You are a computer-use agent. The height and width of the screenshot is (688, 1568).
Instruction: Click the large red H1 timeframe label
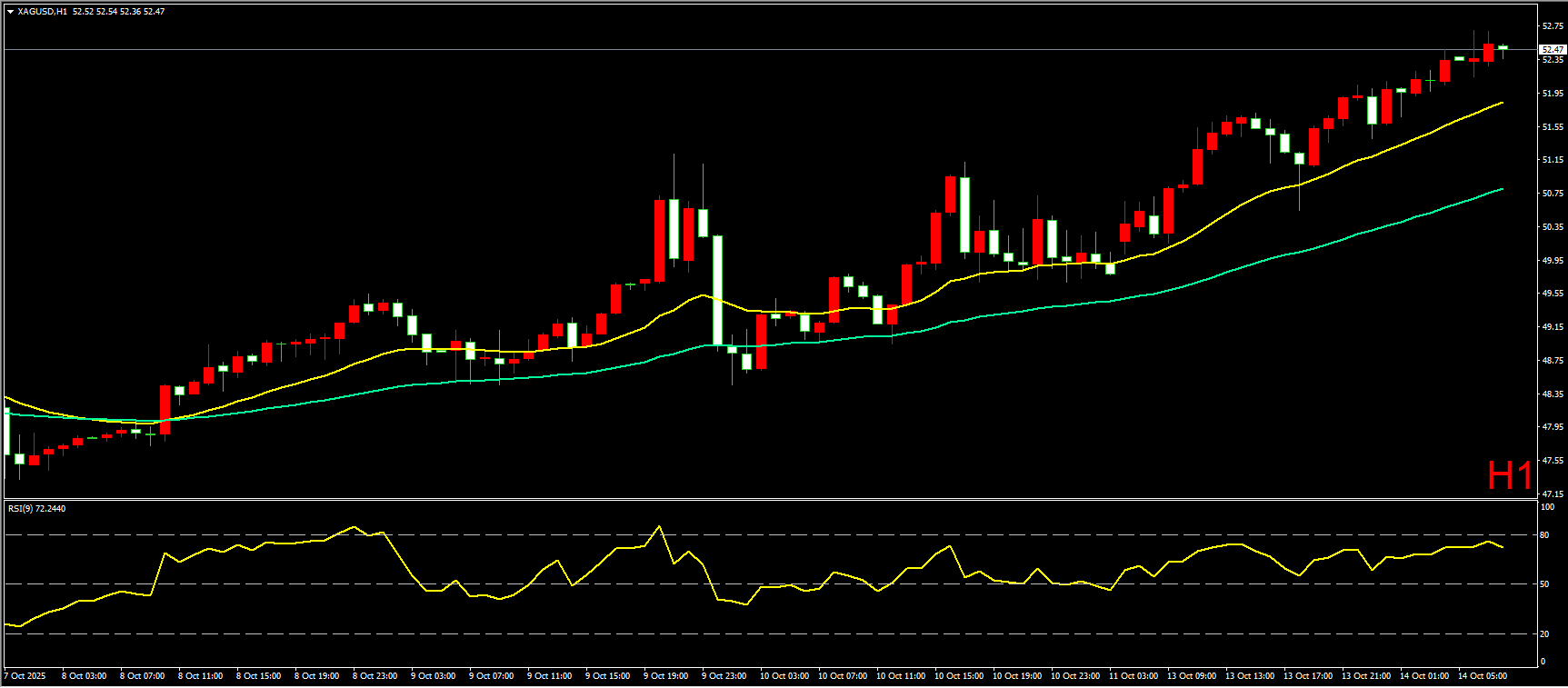1509,475
